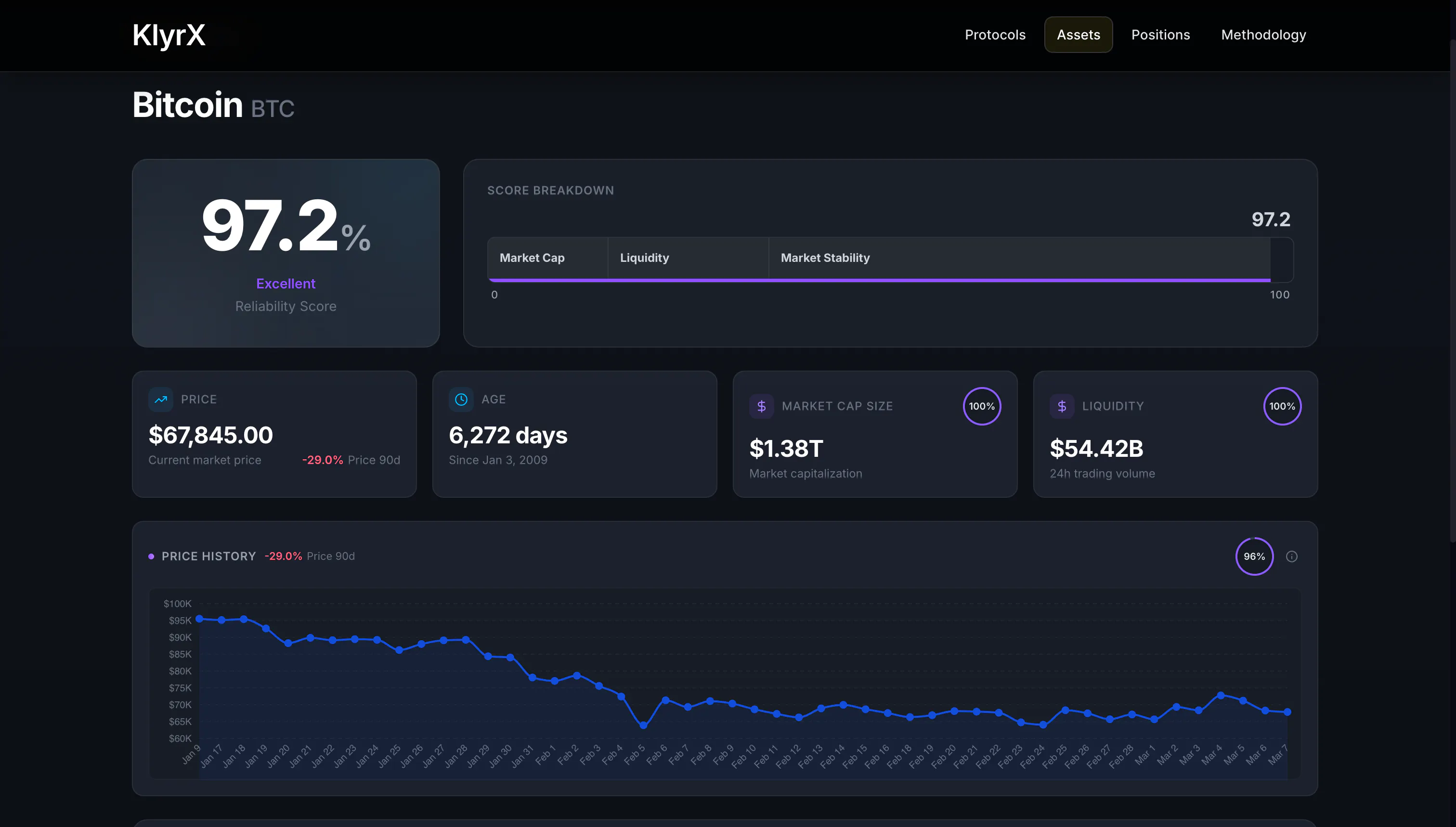Click the SCORE BREAKDOWN heading

pyautogui.click(x=550, y=190)
